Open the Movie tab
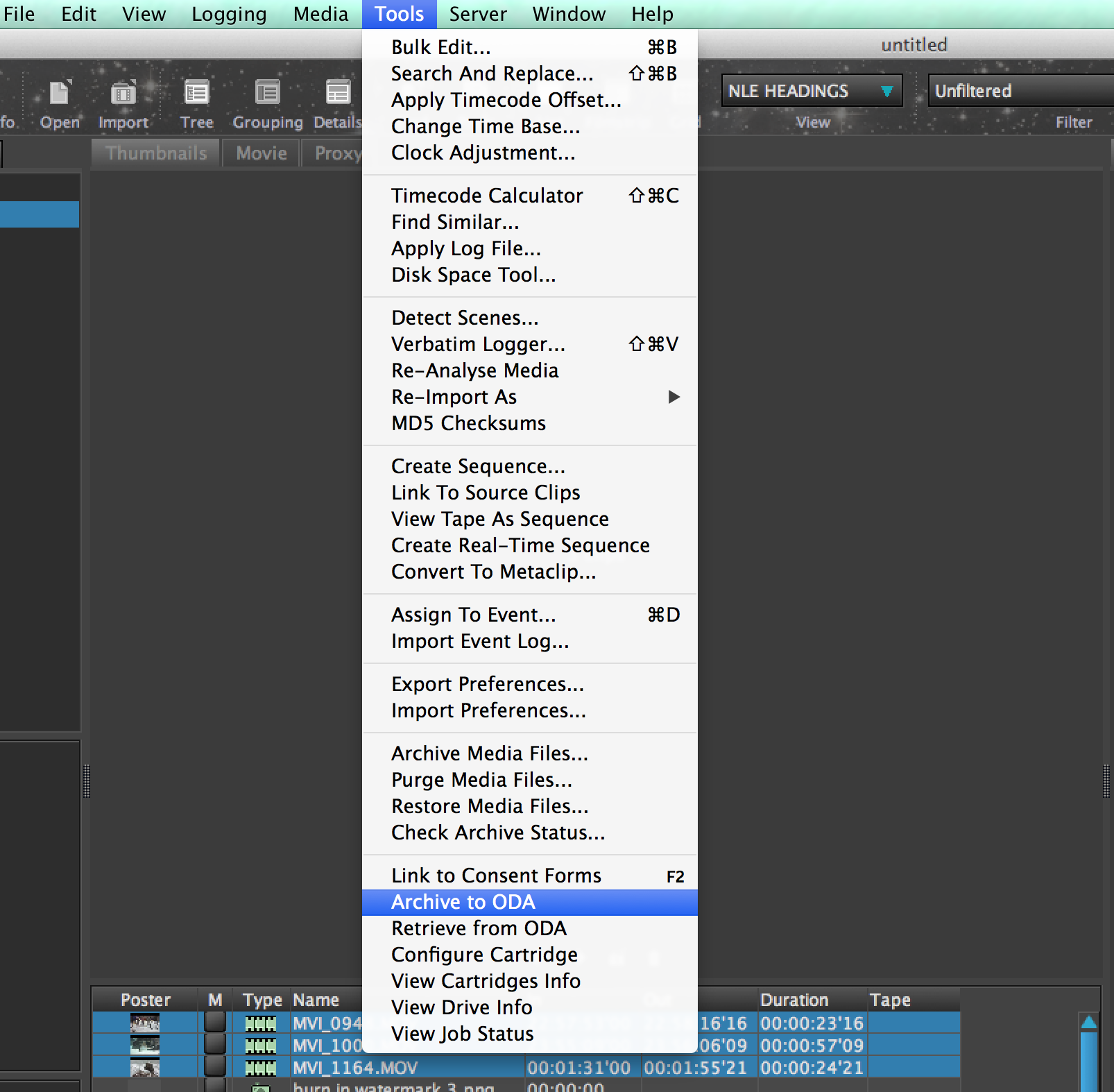 click(x=262, y=153)
